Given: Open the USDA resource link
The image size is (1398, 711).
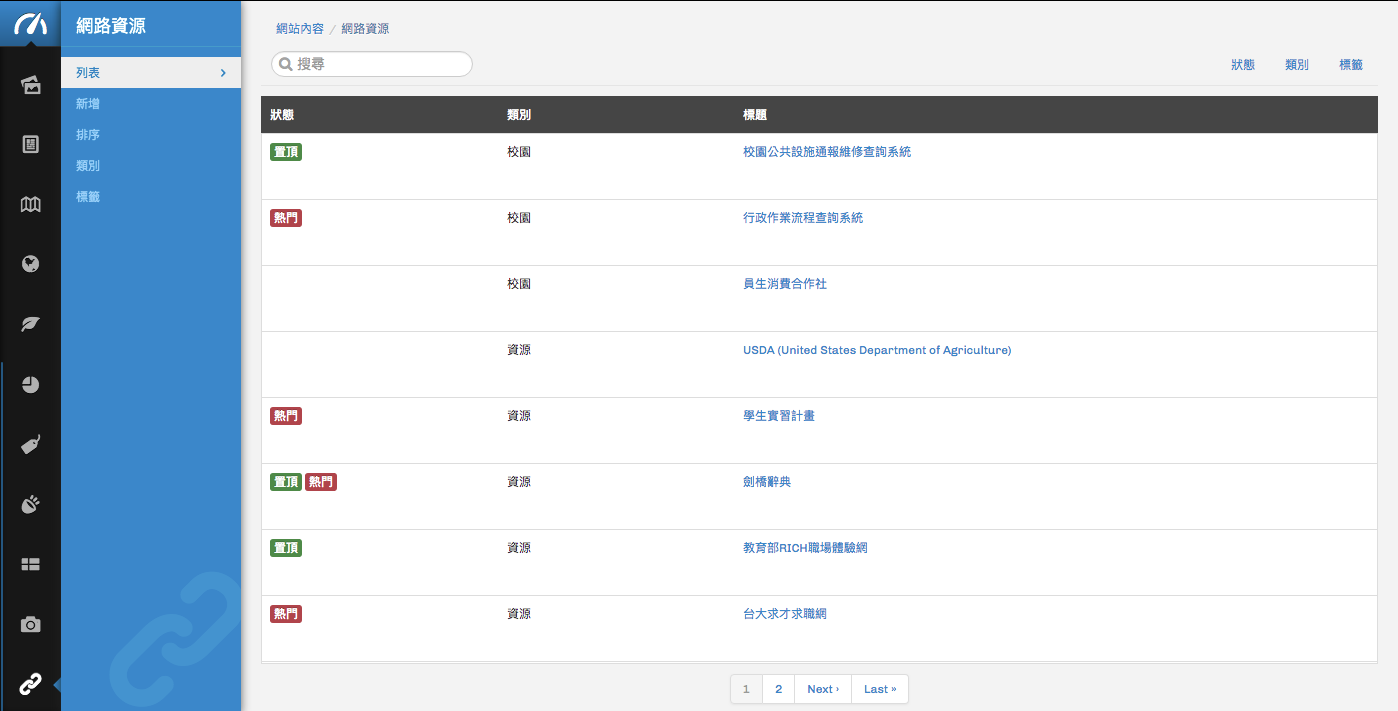Looking at the screenshot, I should tap(876, 350).
